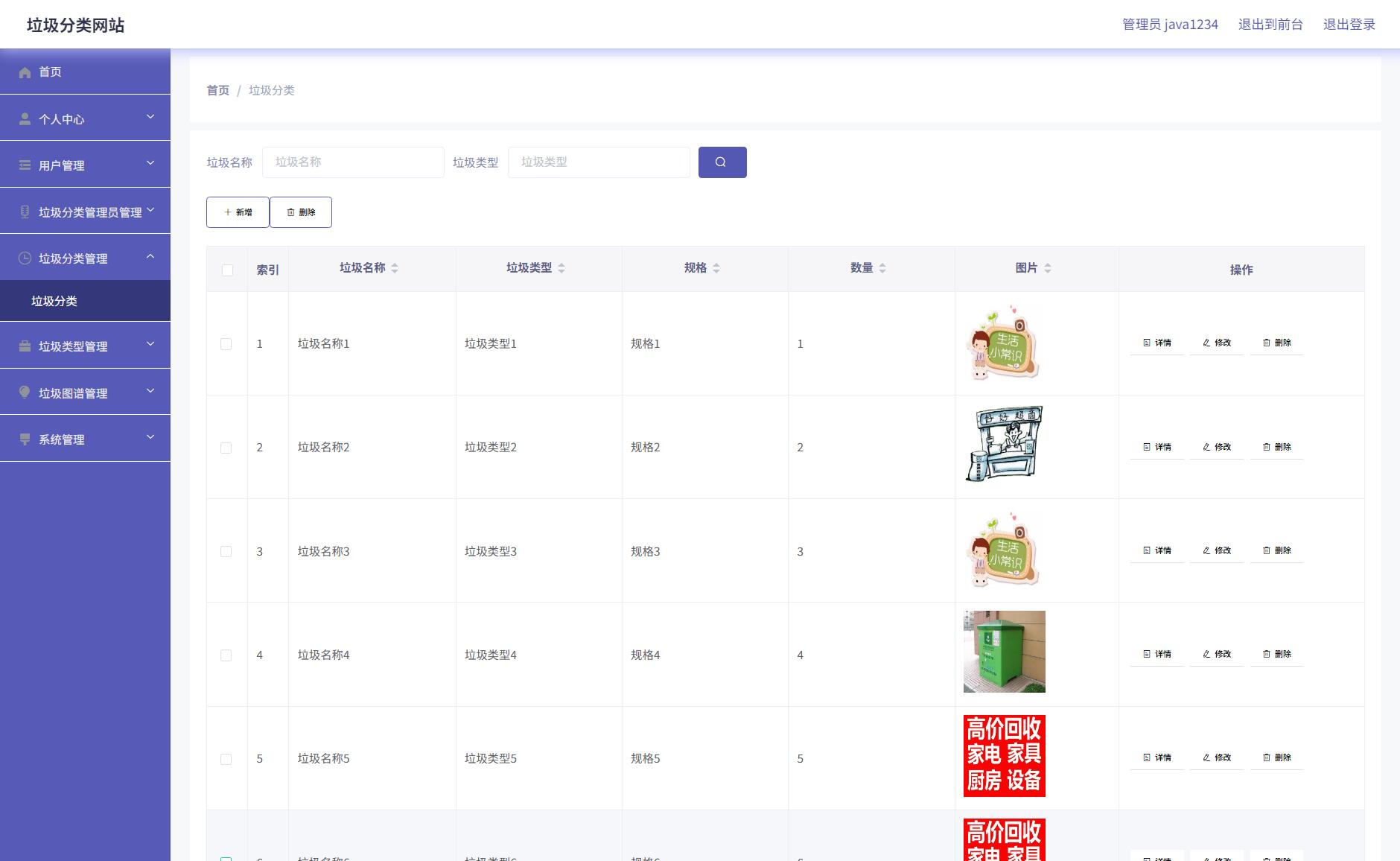The image size is (1400, 861).
Task: Click 退出到前台 link
Action: [1270, 25]
